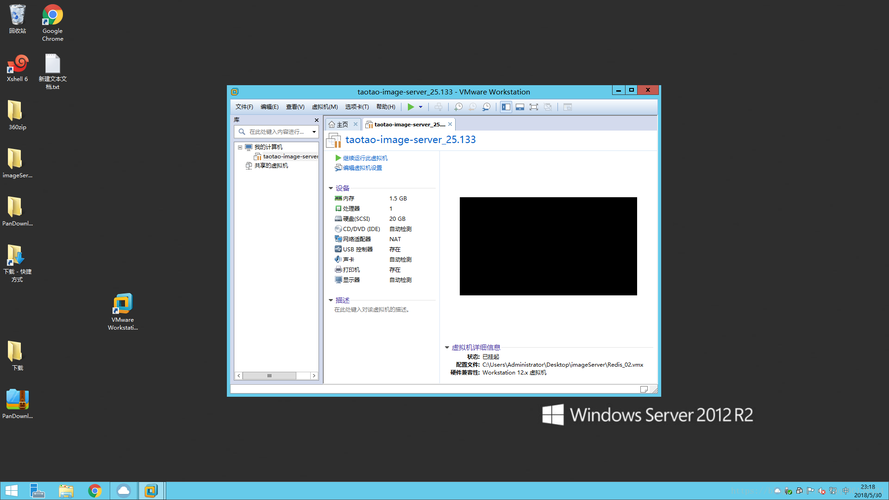Click the Windows Start button
This screenshot has height=500, width=889.
coord(11,491)
